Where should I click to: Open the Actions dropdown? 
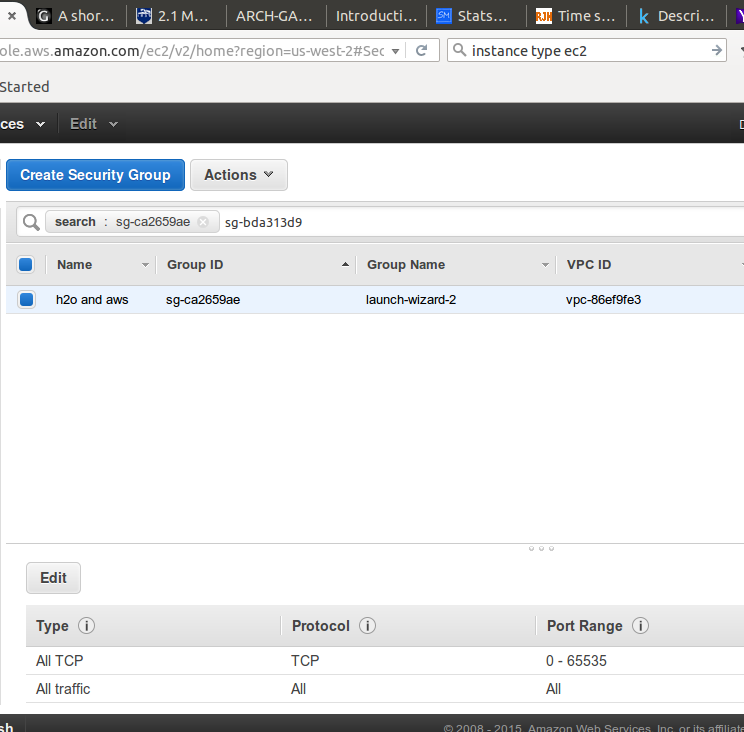tap(238, 175)
